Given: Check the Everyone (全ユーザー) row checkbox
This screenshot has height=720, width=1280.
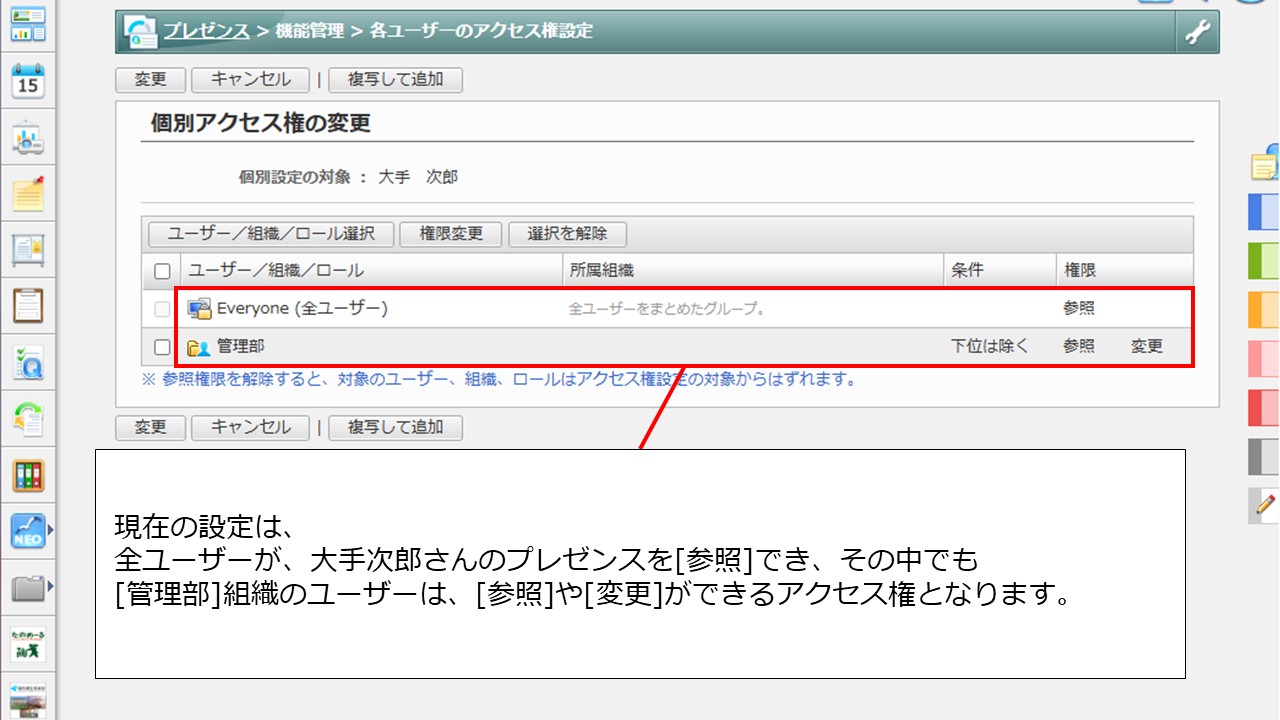Looking at the screenshot, I should point(162,310).
